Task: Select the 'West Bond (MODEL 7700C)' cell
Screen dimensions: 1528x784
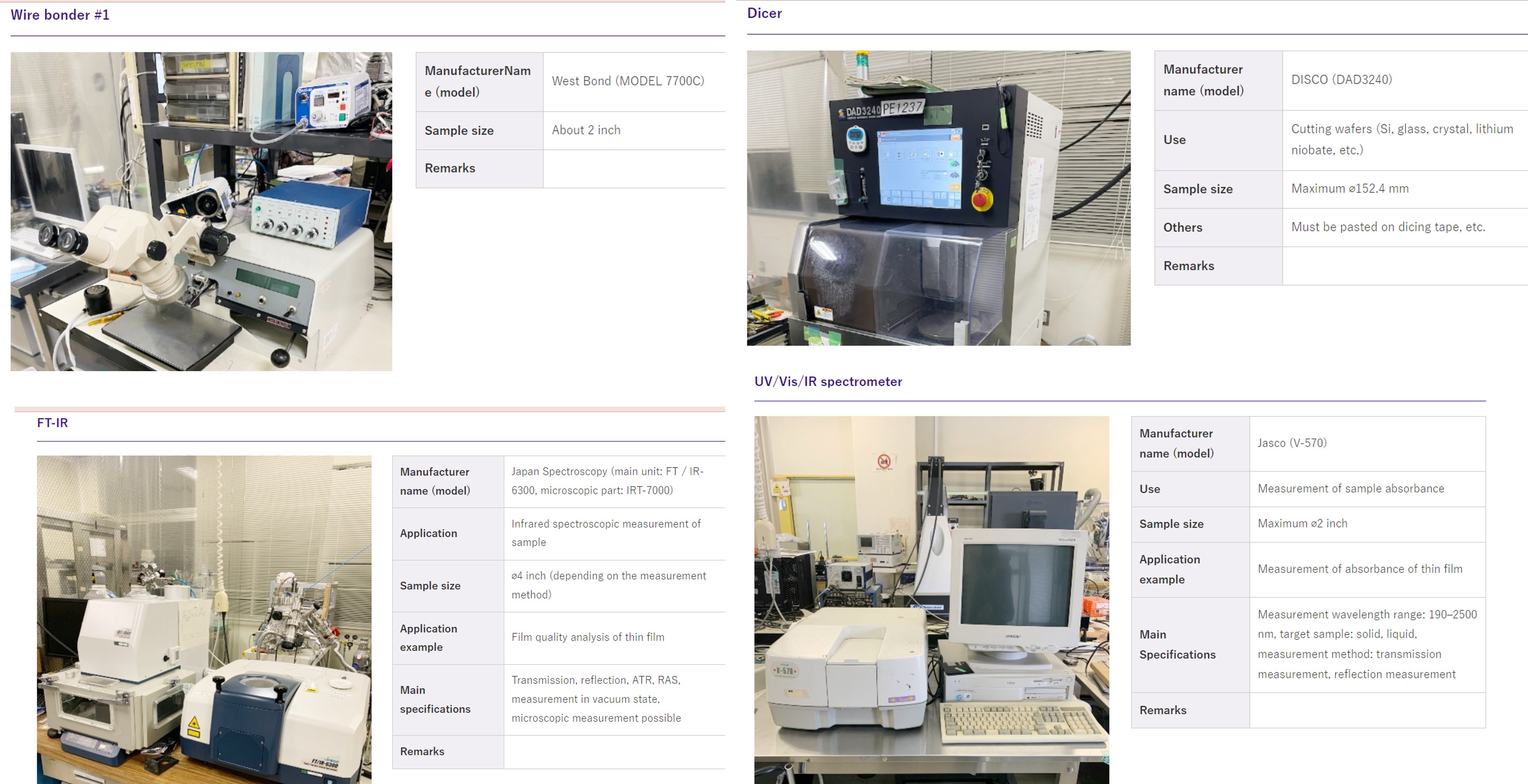Action: tap(633, 82)
